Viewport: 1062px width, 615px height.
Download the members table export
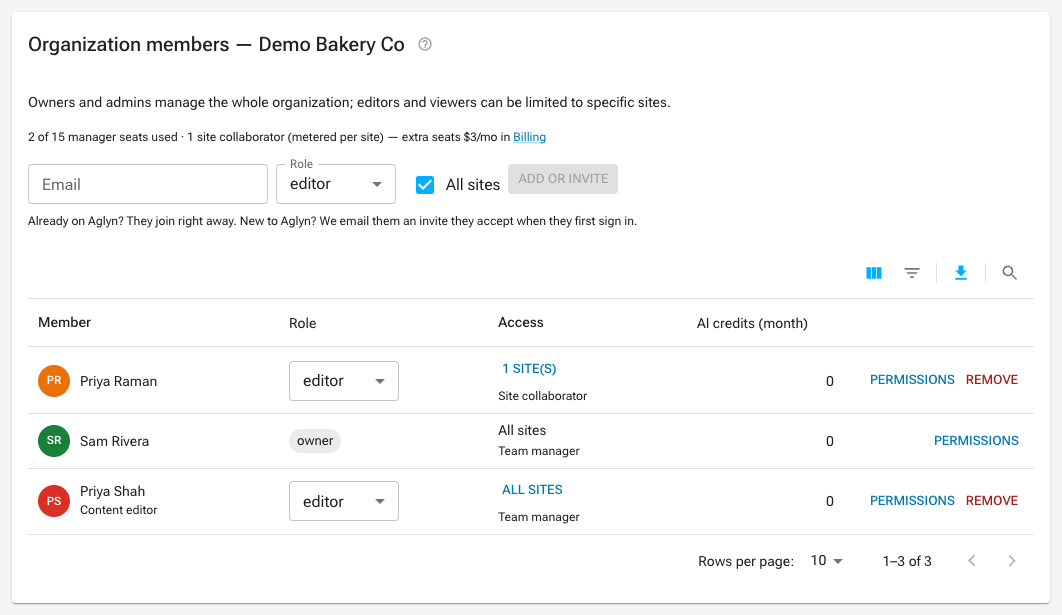960,273
